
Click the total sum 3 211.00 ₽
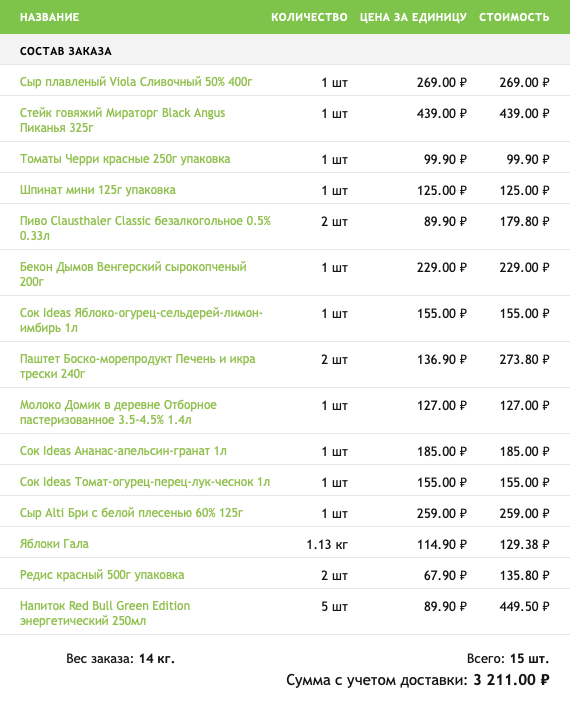click(511, 679)
